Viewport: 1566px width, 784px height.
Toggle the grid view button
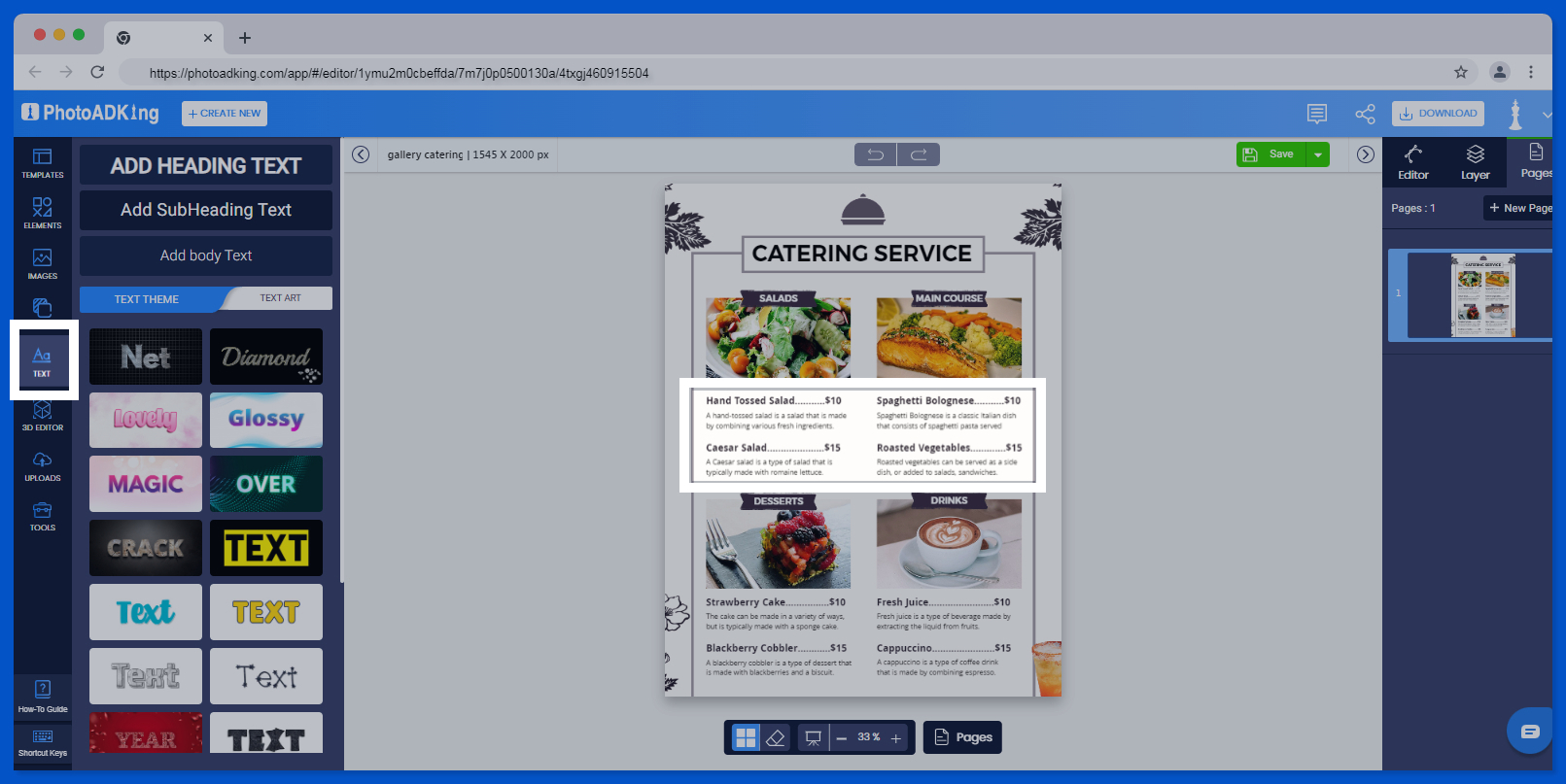pos(746,737)
